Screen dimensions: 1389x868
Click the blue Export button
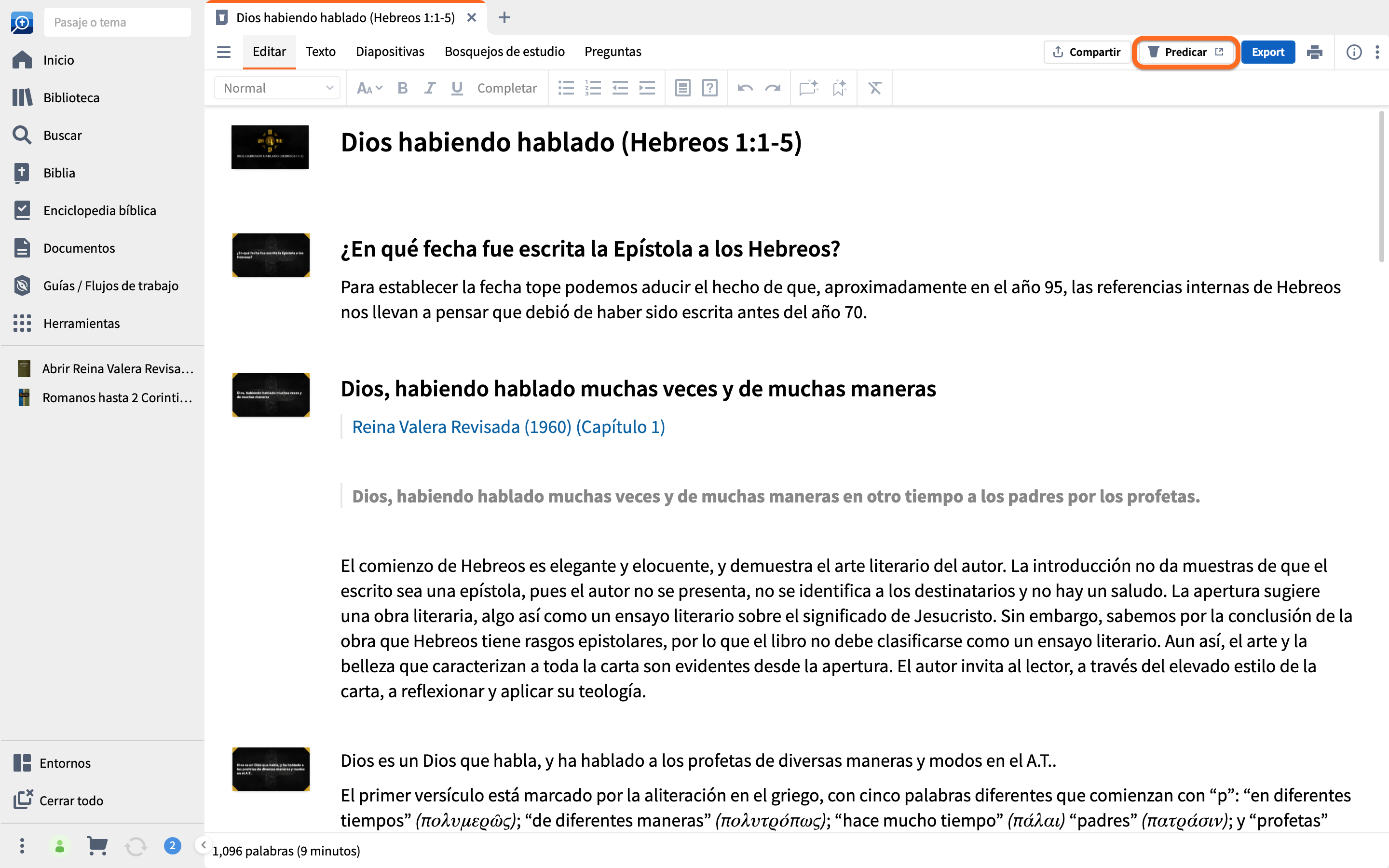[1268, 52]
